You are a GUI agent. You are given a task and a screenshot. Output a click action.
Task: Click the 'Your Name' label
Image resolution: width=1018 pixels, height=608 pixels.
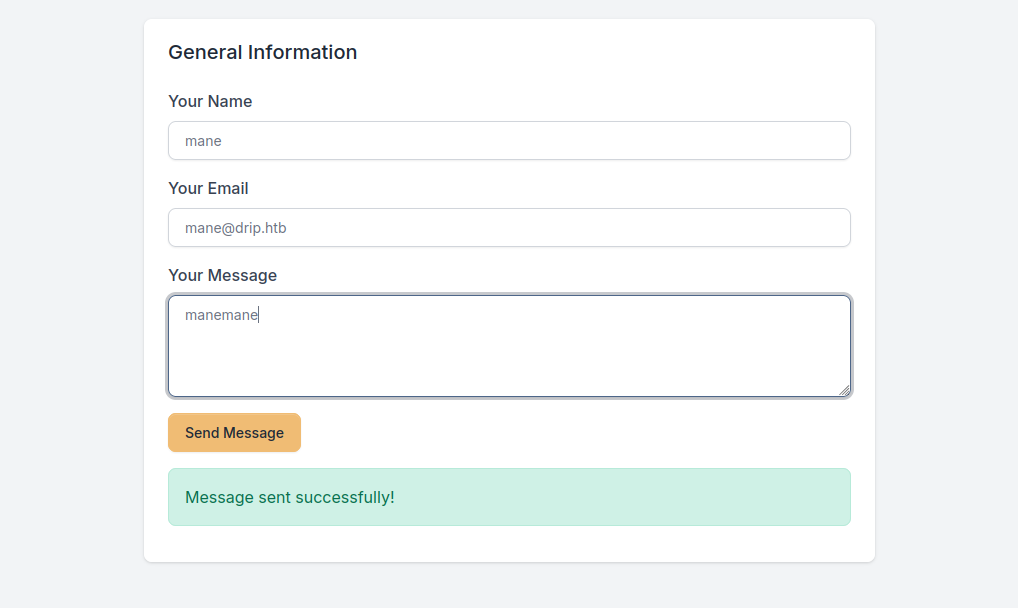210,101
